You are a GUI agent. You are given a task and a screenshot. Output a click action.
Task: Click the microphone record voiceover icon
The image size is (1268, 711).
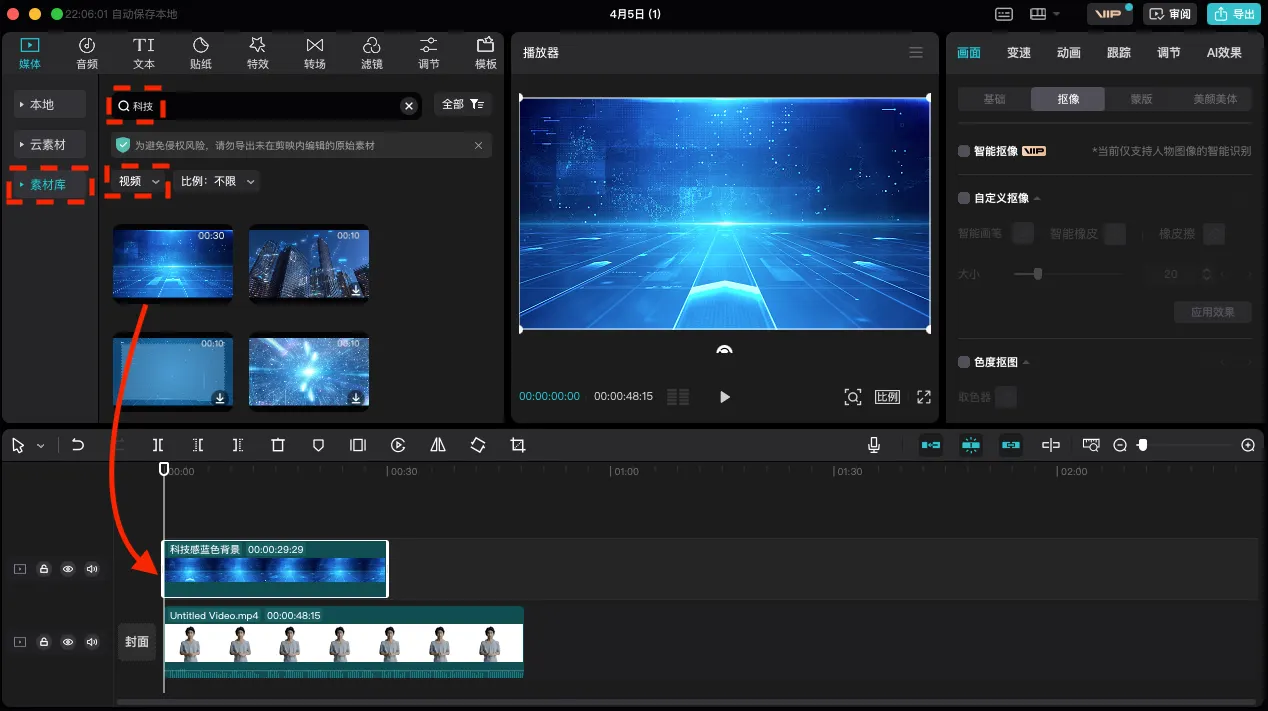point(874,445)
